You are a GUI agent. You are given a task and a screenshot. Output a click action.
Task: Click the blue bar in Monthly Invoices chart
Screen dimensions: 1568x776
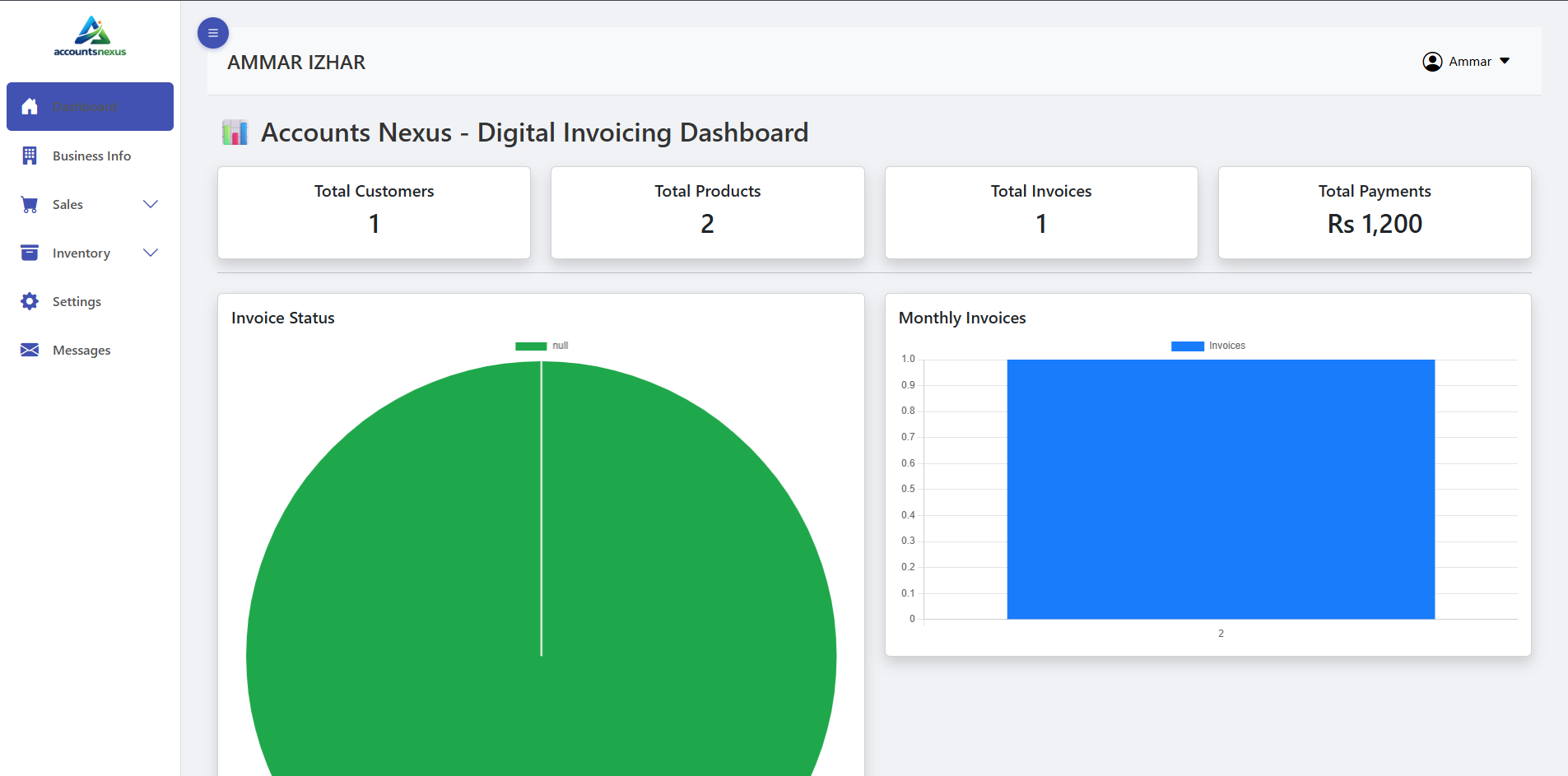click(1221, 489)
